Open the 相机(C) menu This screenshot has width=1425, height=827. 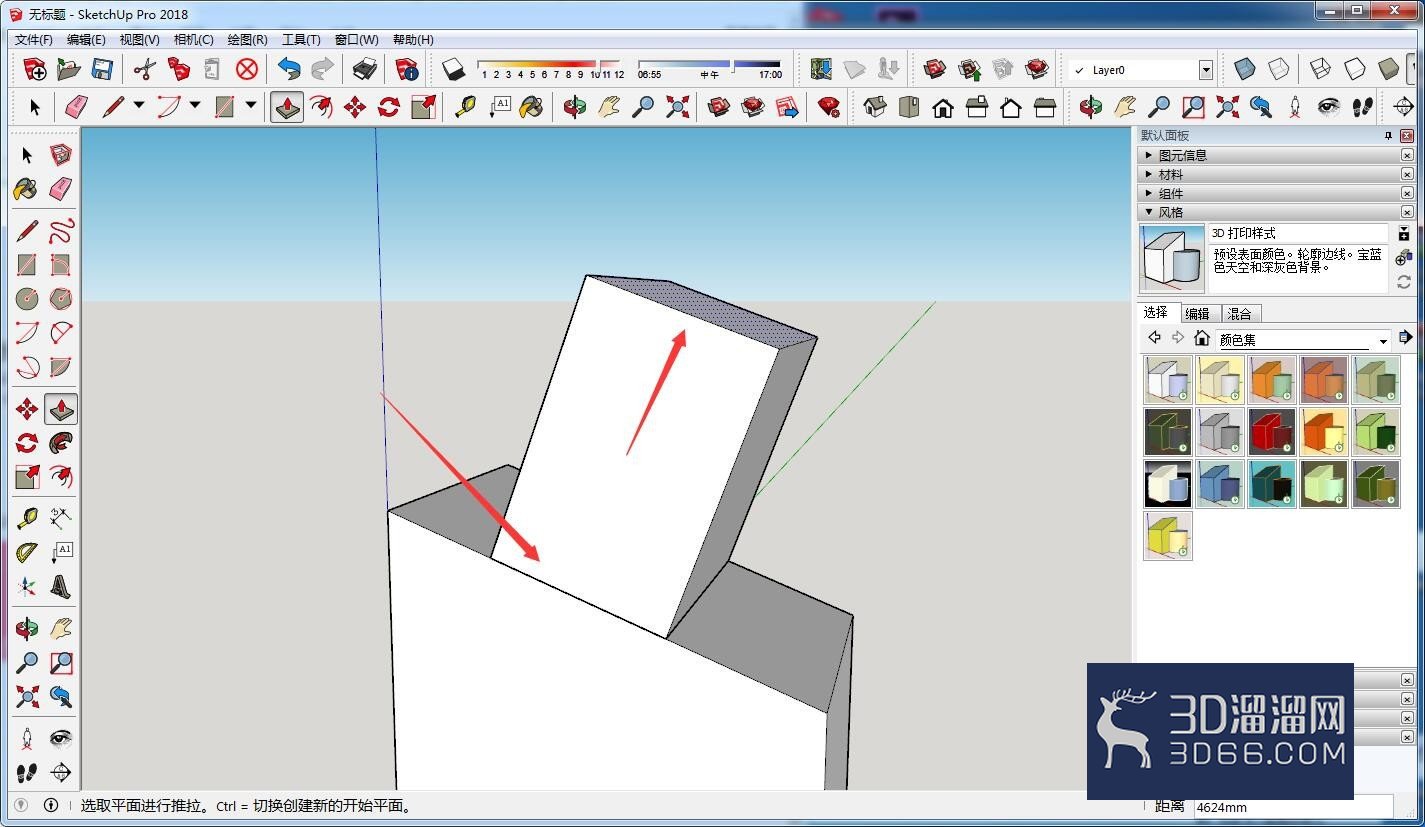point(193,40)
